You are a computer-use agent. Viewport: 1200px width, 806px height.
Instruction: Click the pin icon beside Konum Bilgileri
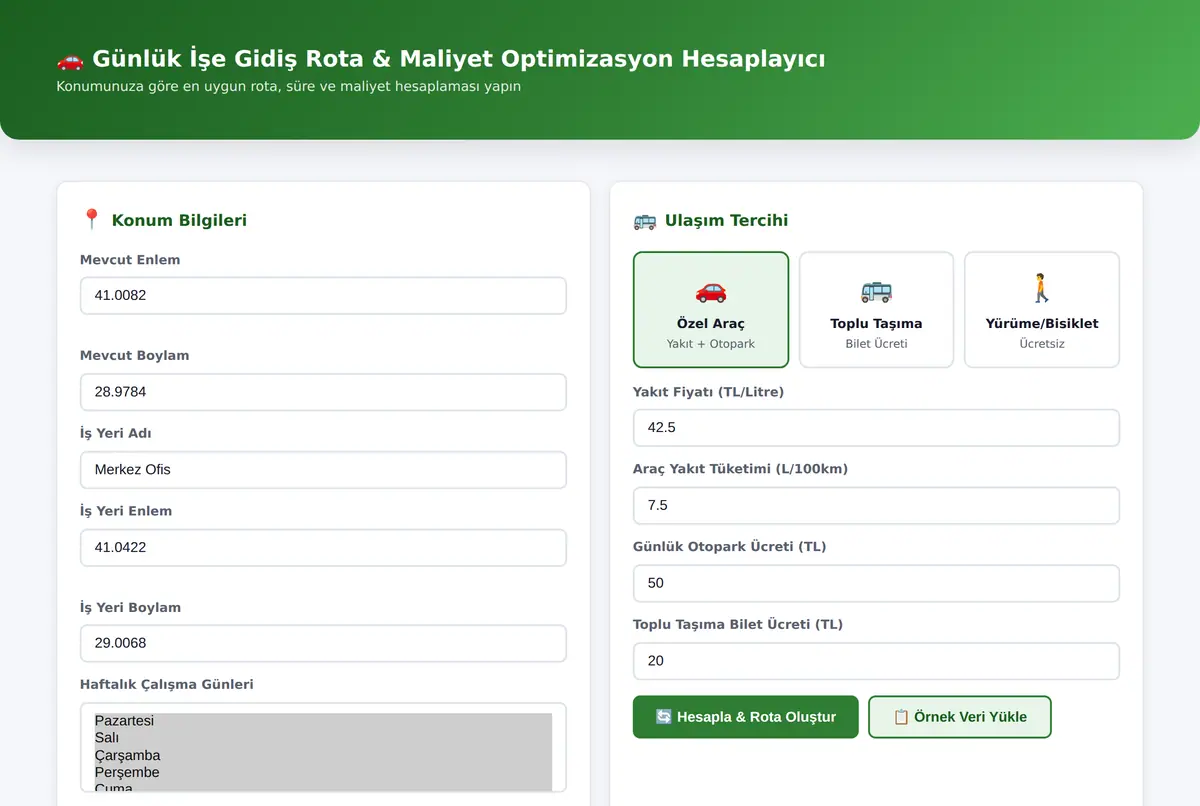92,219
